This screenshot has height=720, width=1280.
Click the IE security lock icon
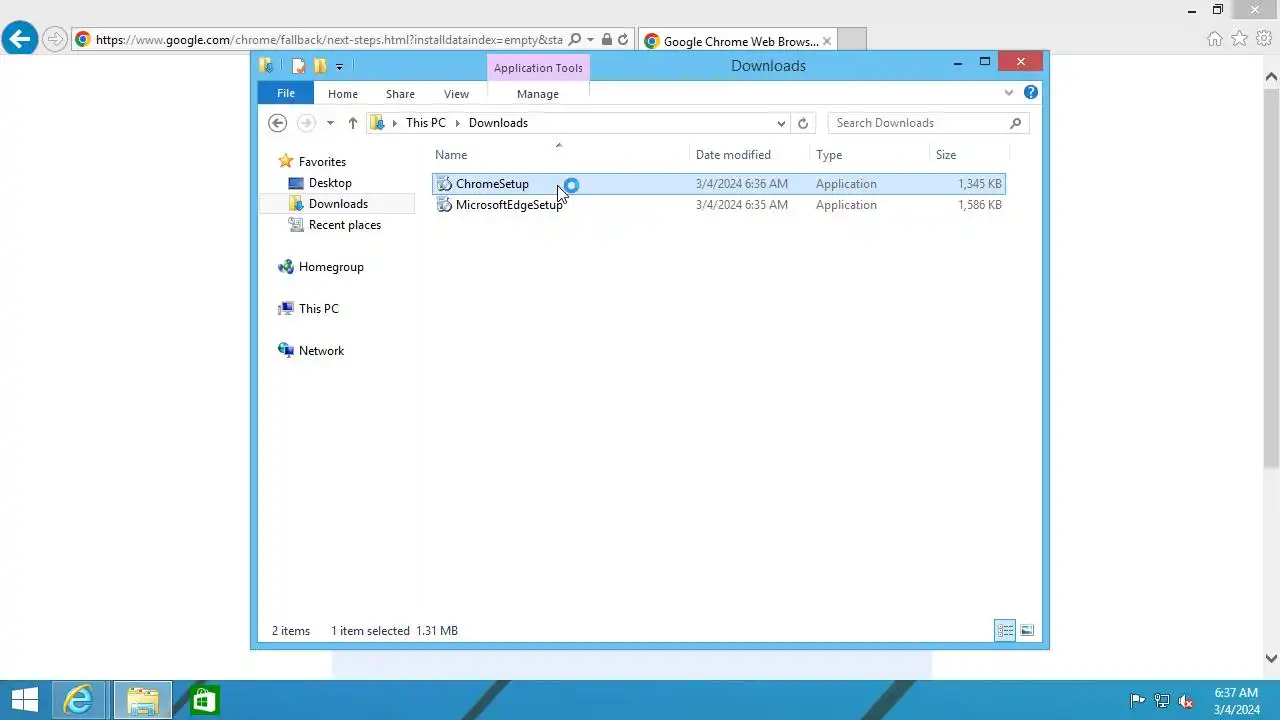pyautogui.click(x=607, y=40)
